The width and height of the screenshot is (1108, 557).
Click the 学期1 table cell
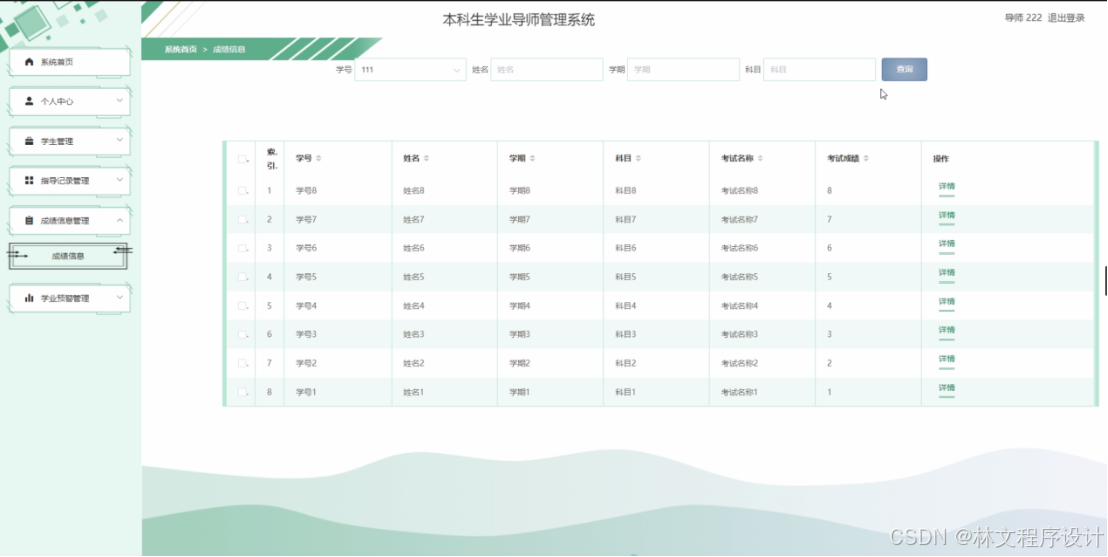click(519, 392)
